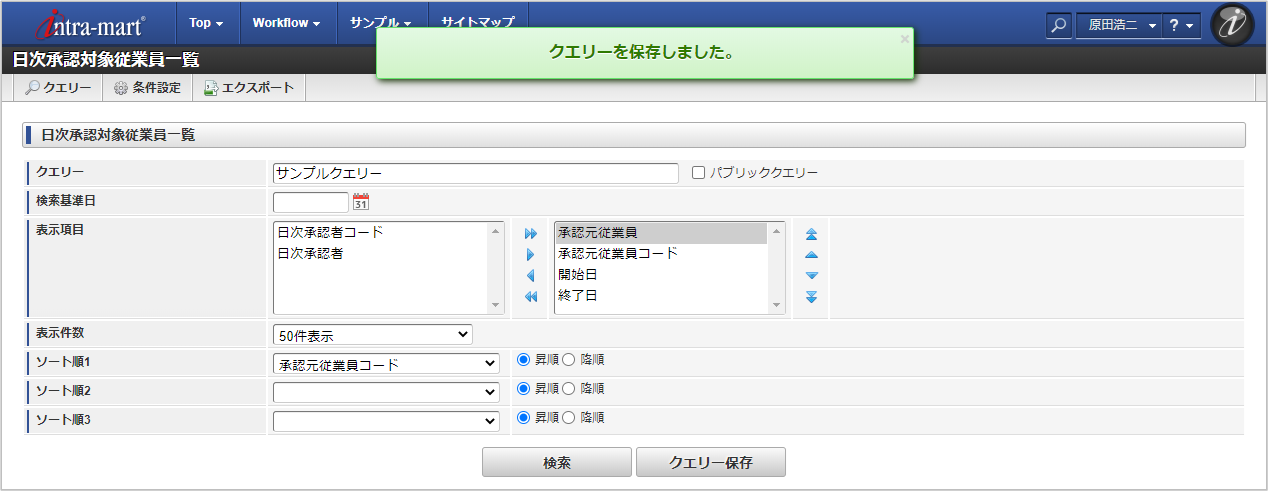Move all items left with double-arrow icon
1268x491 pixels.
pyautogui.click(x=531, y=297)
